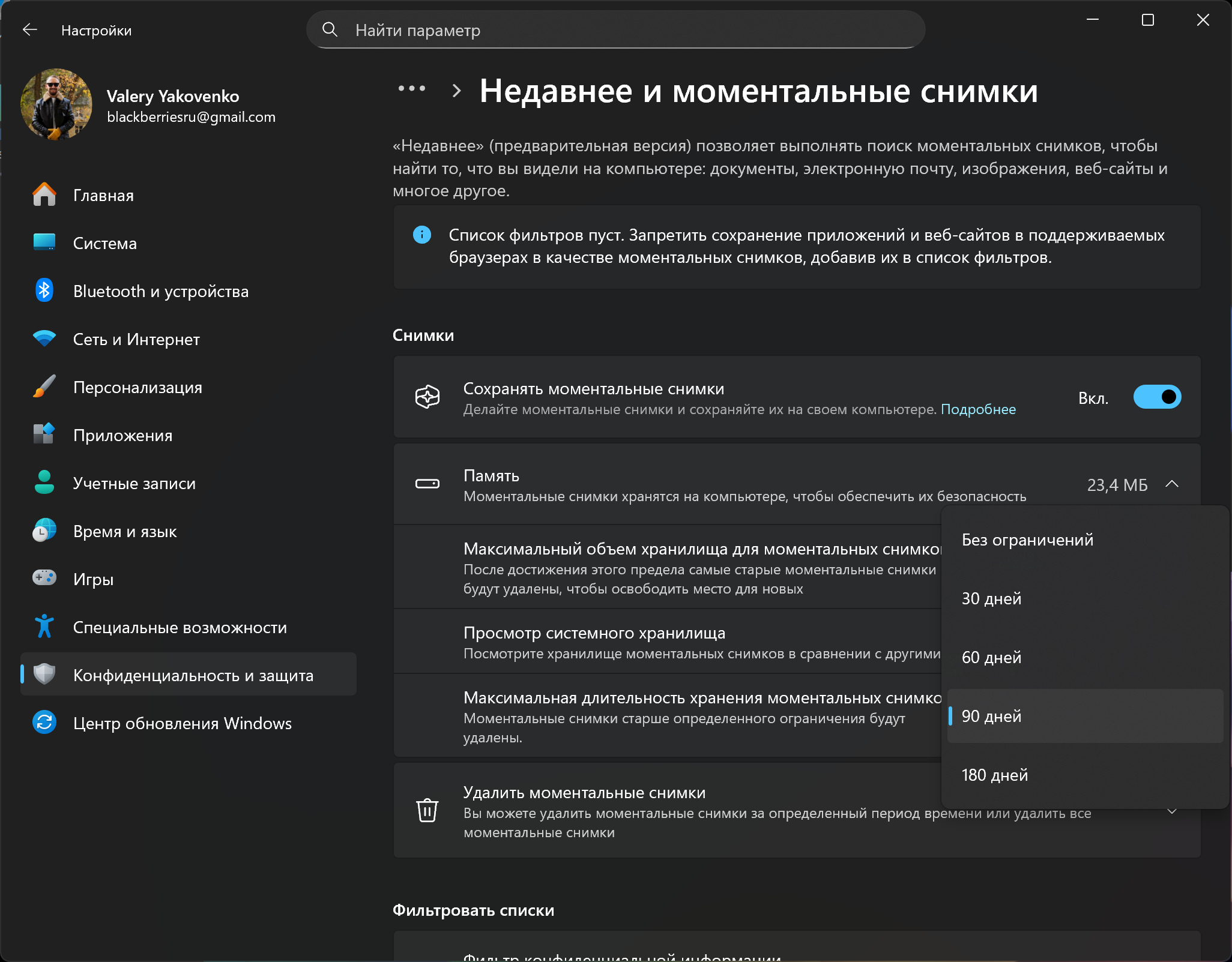Click the Windows Update sync icon
Screen dimensions: 1232x962
(x=44, y=723)
